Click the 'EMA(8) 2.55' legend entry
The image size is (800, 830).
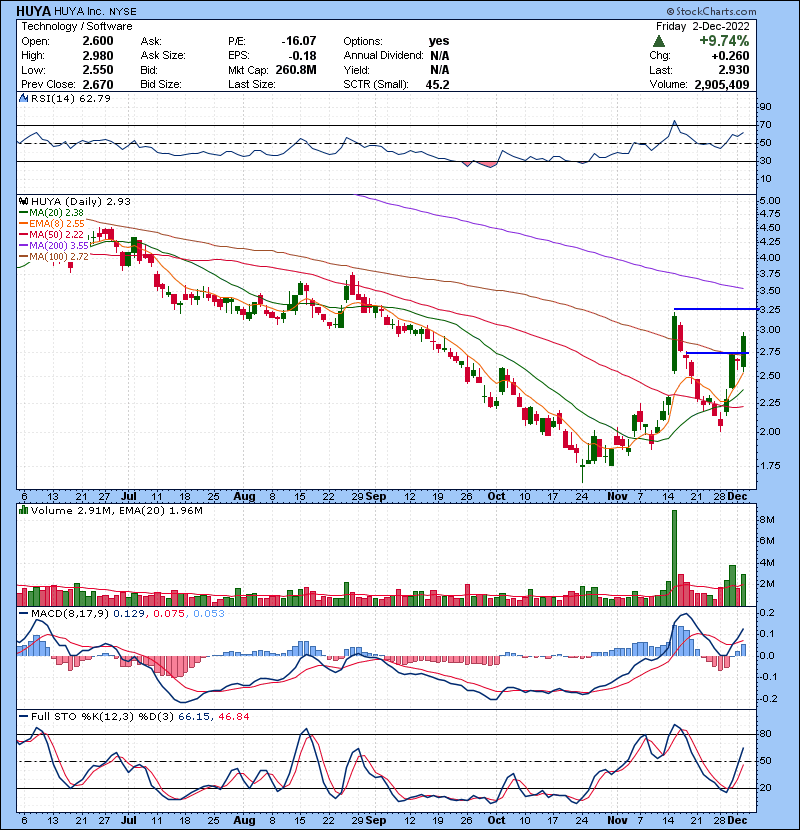[x=57, y=224]
